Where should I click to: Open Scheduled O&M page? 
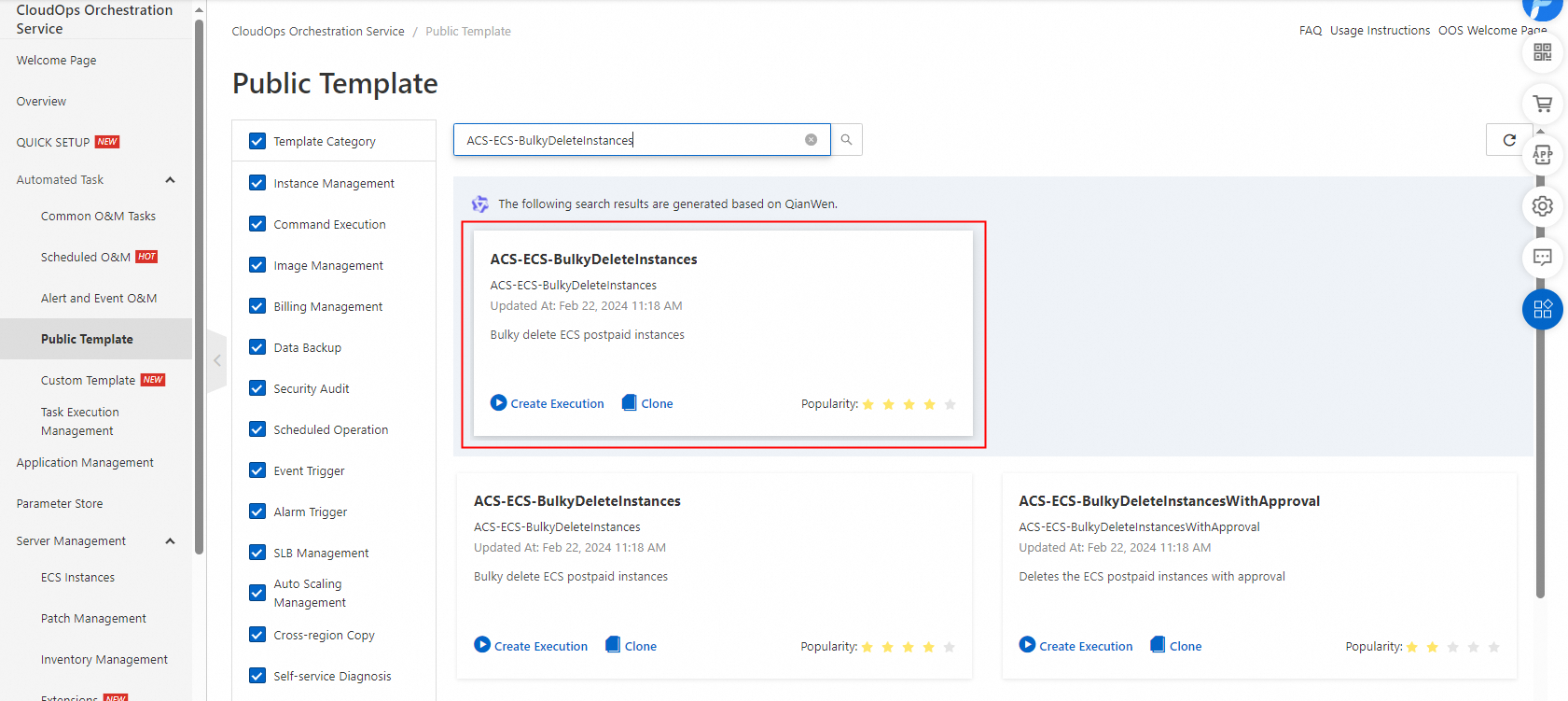[86, 258]
